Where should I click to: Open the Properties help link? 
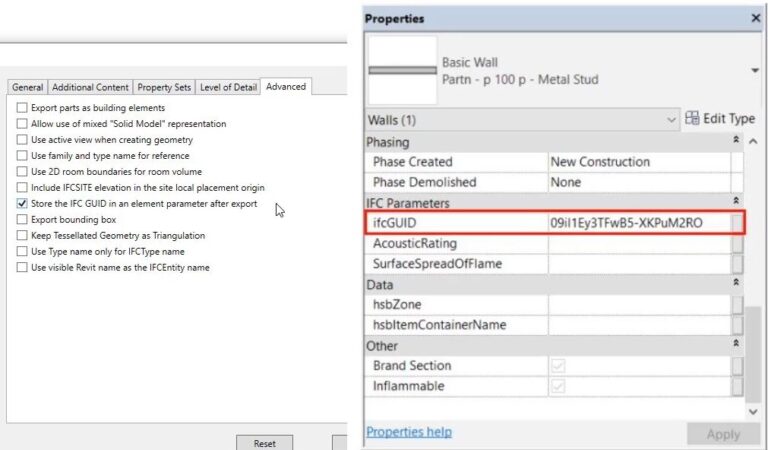408,432
